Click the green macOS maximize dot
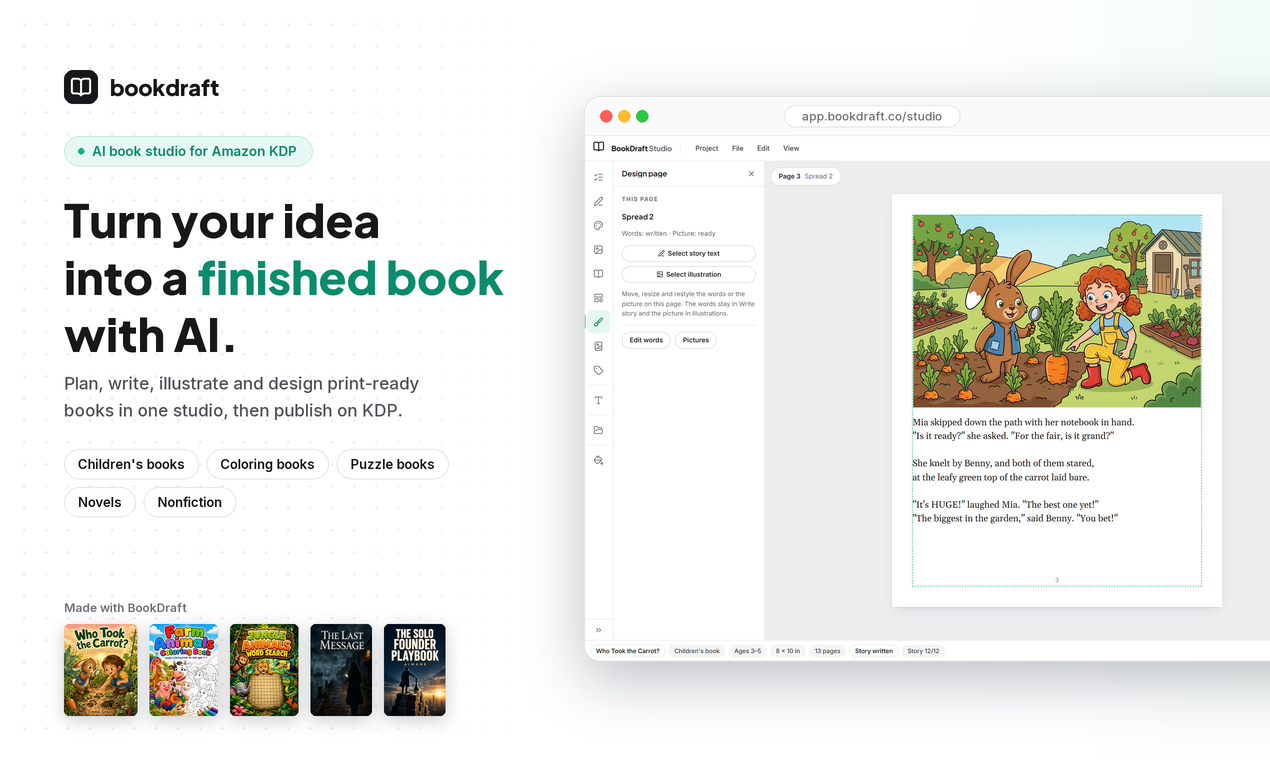Viewport: 1270px width, 760px height. point(642,116)
